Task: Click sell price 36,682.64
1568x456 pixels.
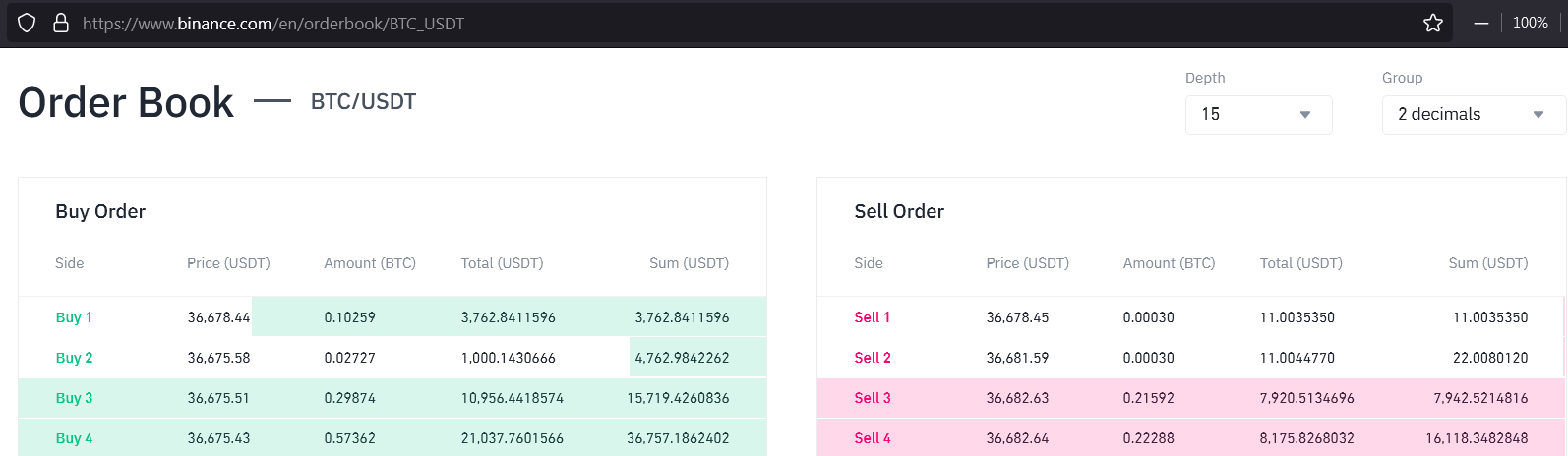Action: tap(1017, 438)
